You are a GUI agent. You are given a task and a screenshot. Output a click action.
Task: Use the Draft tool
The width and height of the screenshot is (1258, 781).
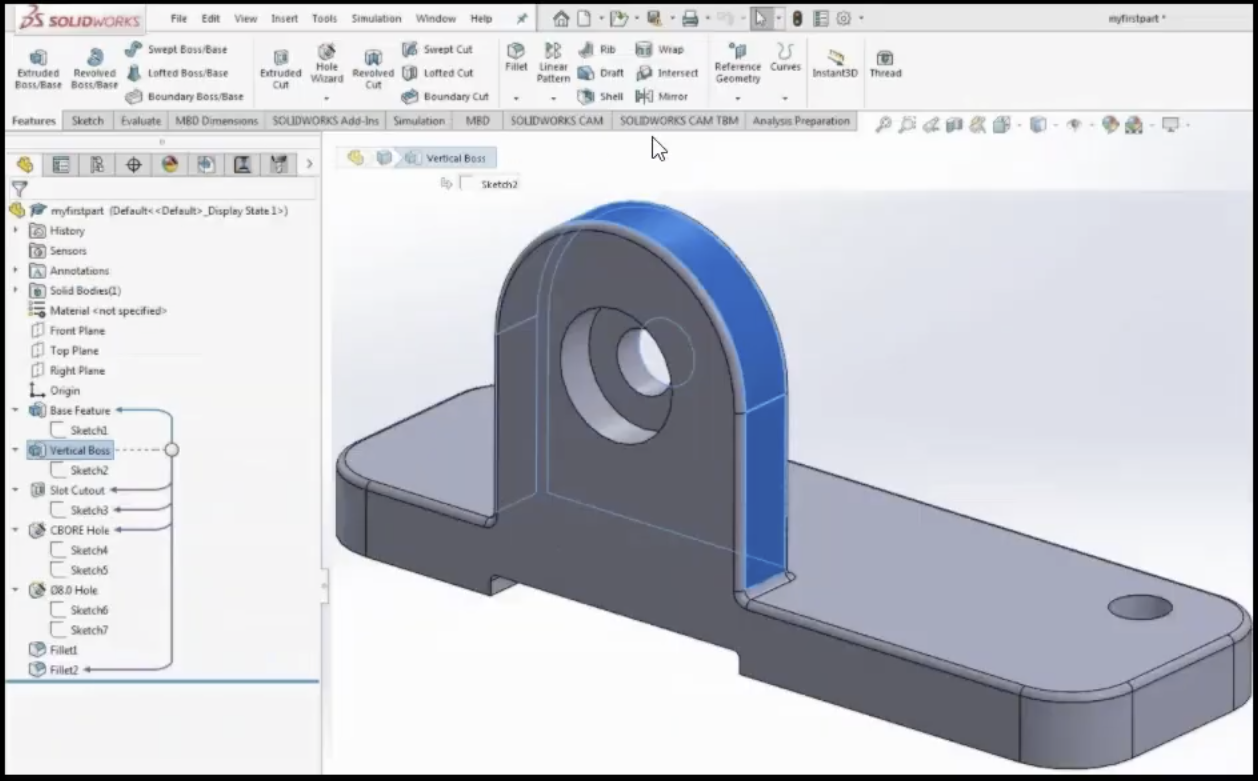point(600,73)
